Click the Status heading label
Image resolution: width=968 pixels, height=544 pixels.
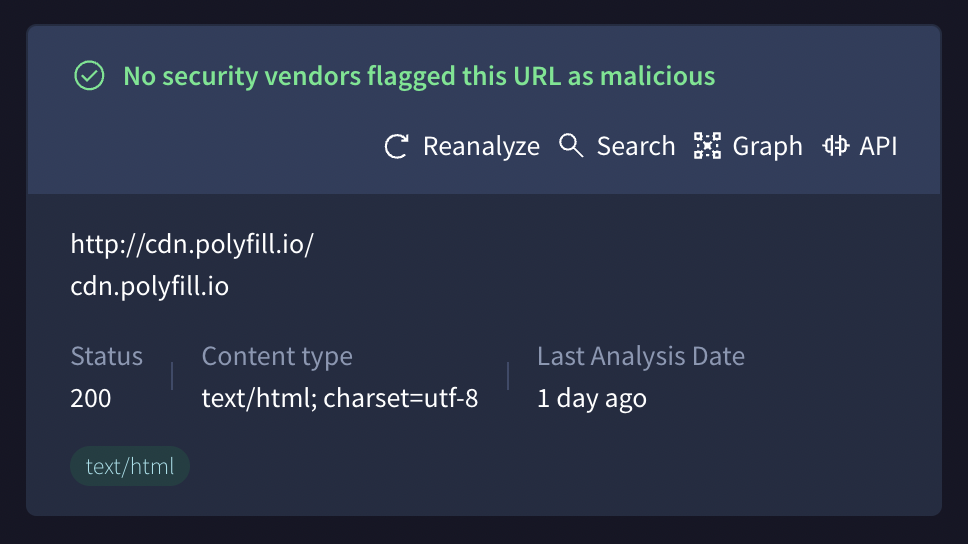[x=106, y=356]
